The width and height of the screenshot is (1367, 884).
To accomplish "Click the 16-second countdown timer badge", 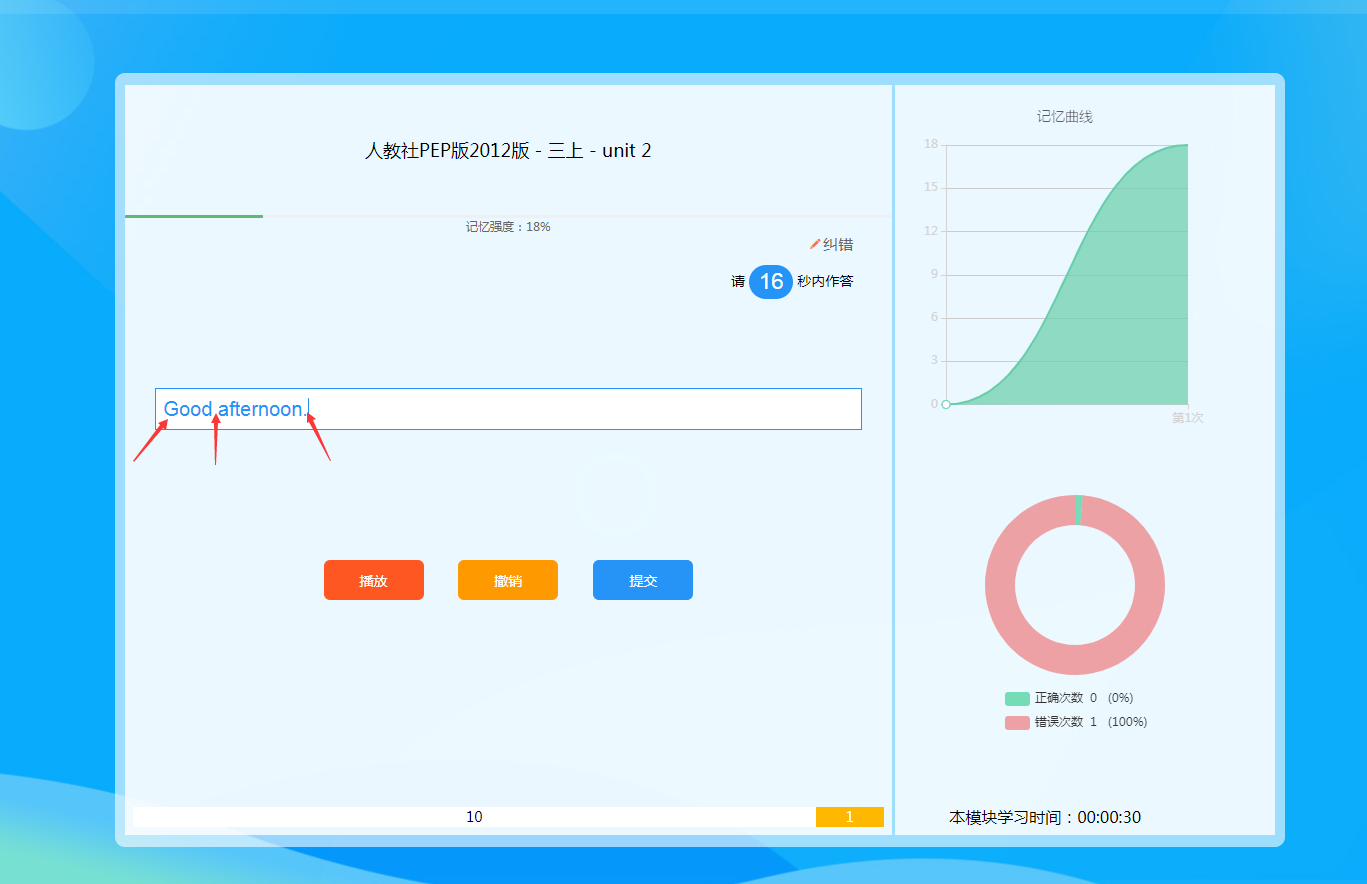I will (771, 282).
